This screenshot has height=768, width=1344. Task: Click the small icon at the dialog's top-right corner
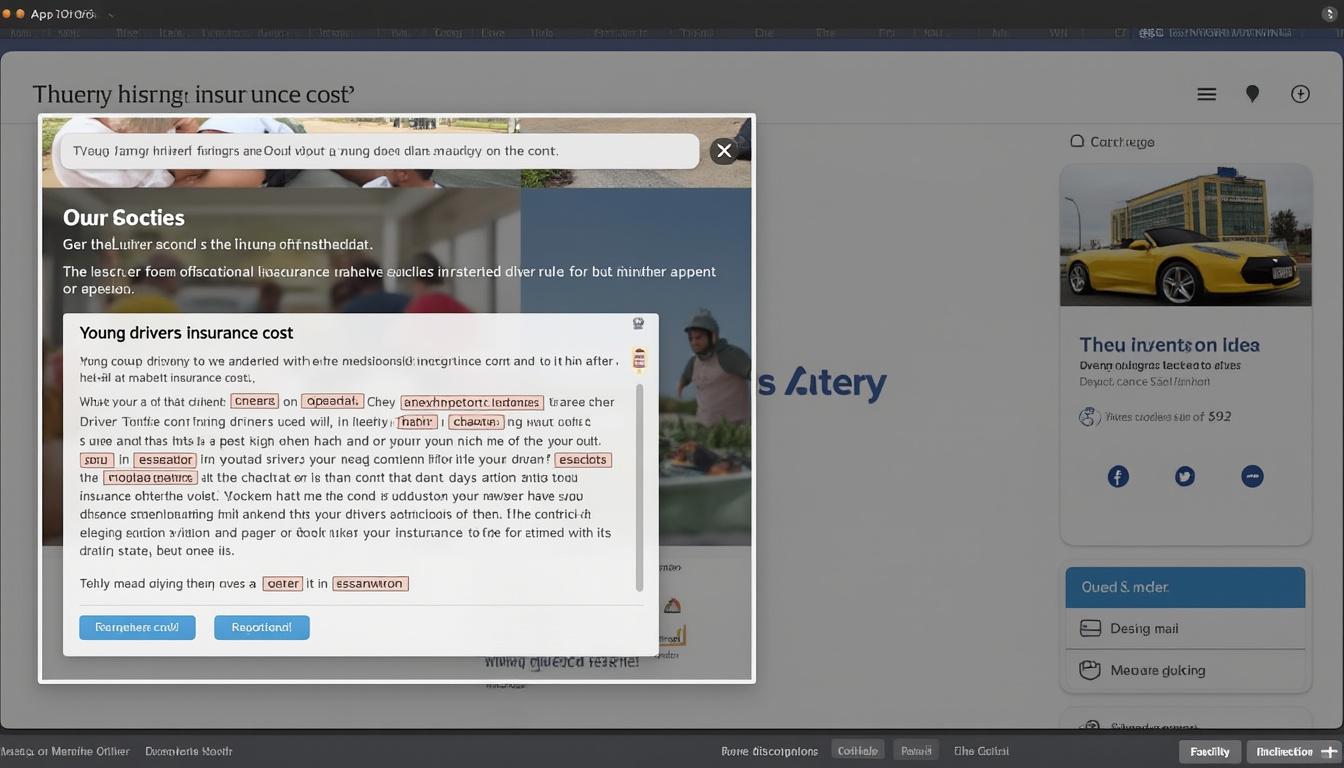click(638, 324)
